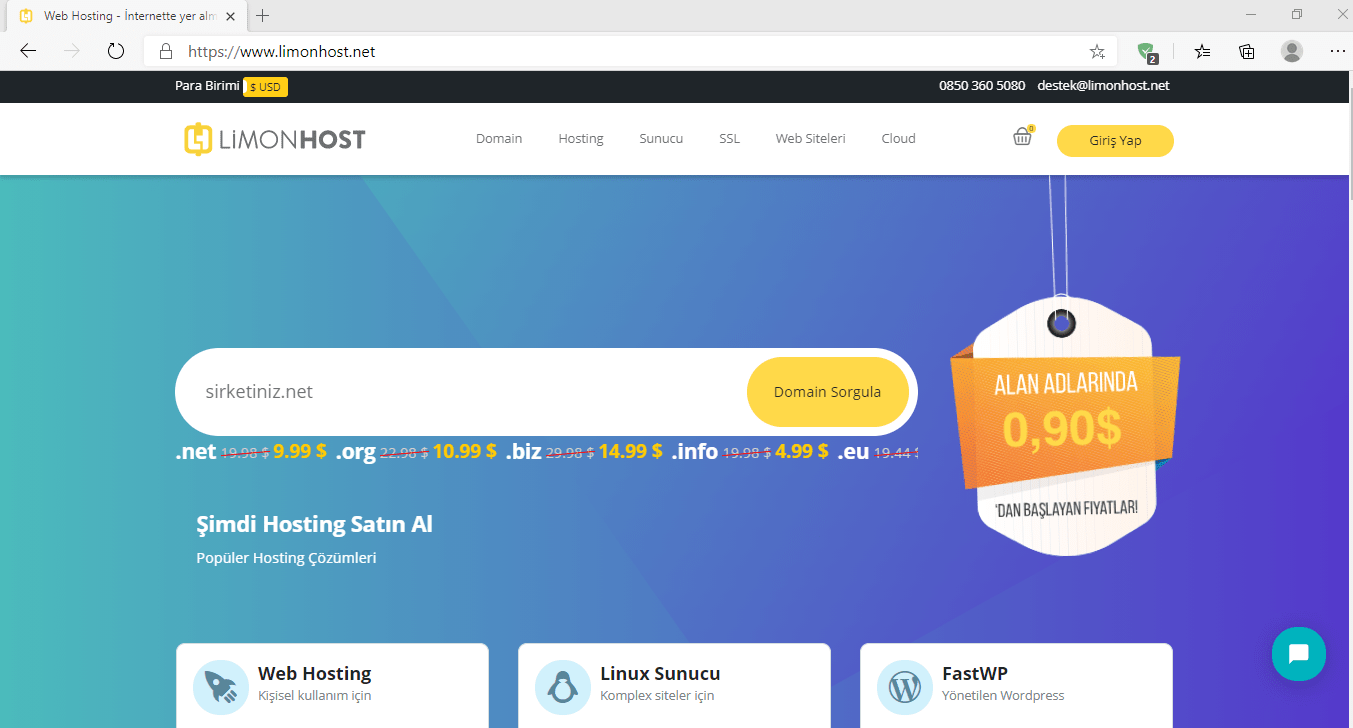Click the 0850 360 5080 phone number
The image size is (1353, 728).
[x=982, y=86]
